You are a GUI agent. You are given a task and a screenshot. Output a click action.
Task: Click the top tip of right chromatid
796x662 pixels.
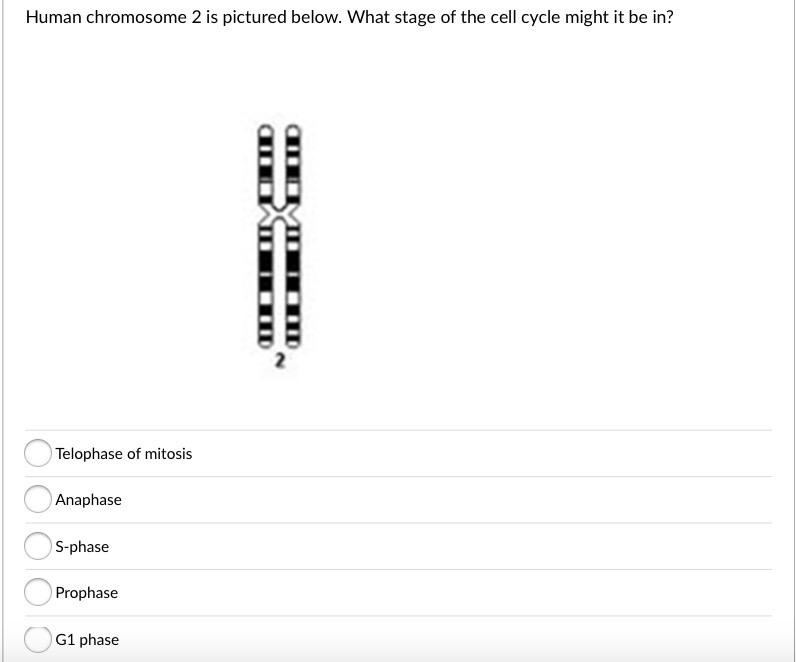point(293,129)
